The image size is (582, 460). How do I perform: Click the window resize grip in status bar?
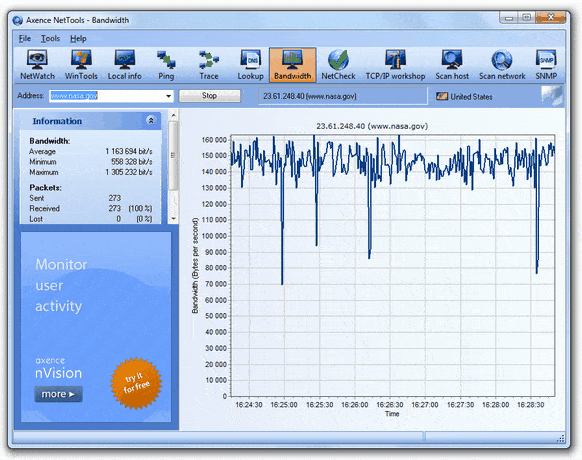[x=560, y=439]
